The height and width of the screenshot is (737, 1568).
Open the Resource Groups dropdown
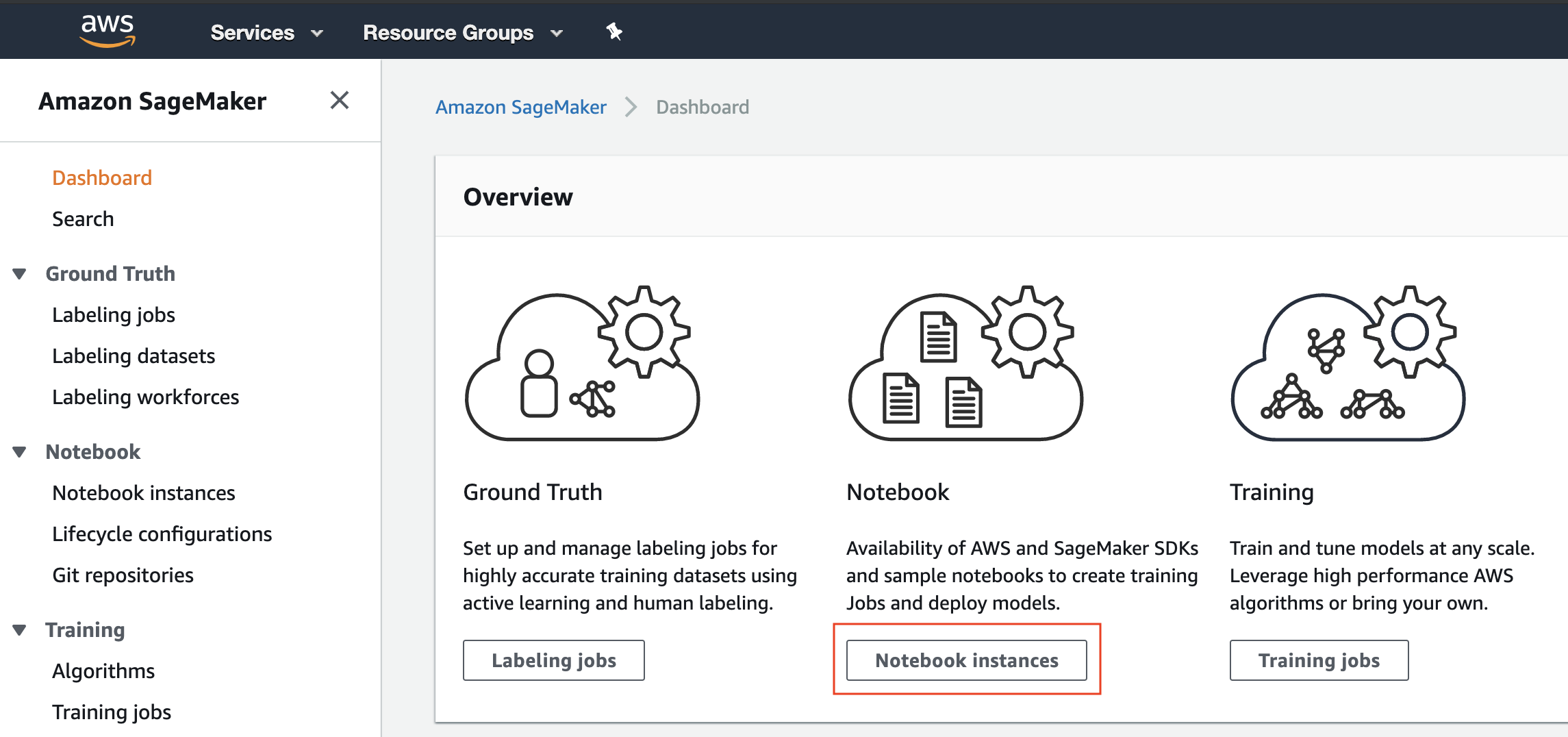pos(463,32)
